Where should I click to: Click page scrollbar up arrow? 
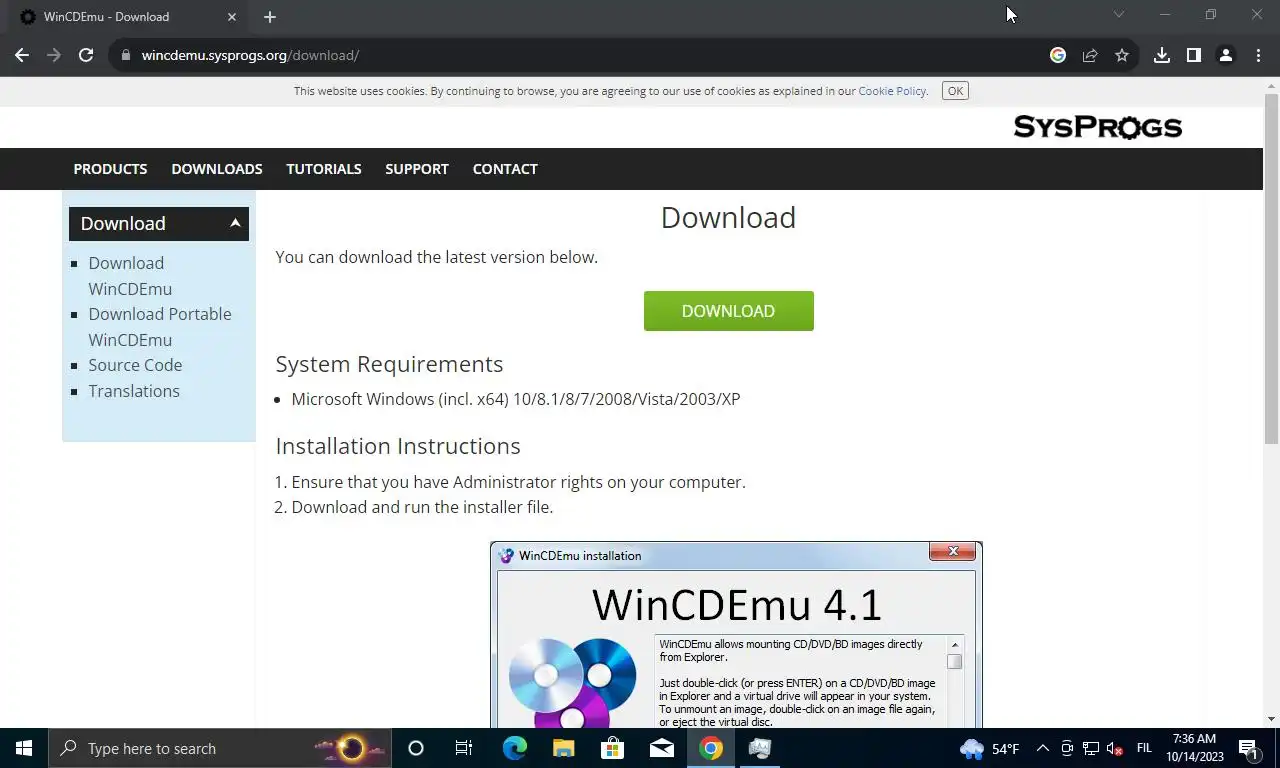pyautogui.click(x=1271, y=85)
